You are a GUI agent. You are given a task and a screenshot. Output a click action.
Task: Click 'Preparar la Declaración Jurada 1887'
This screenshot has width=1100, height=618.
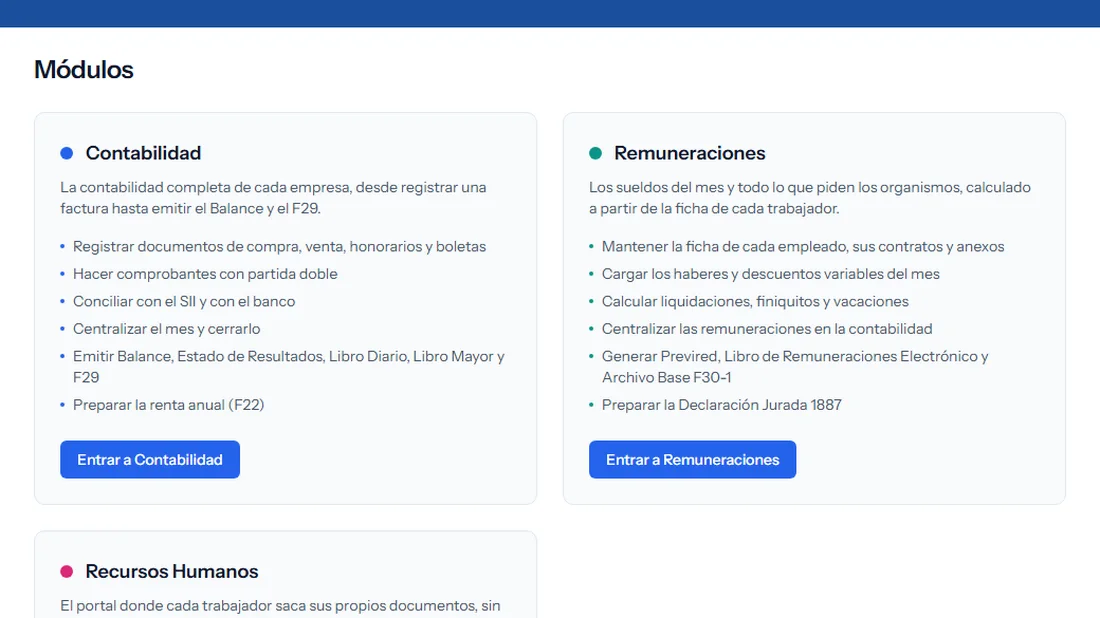(721, 405)
